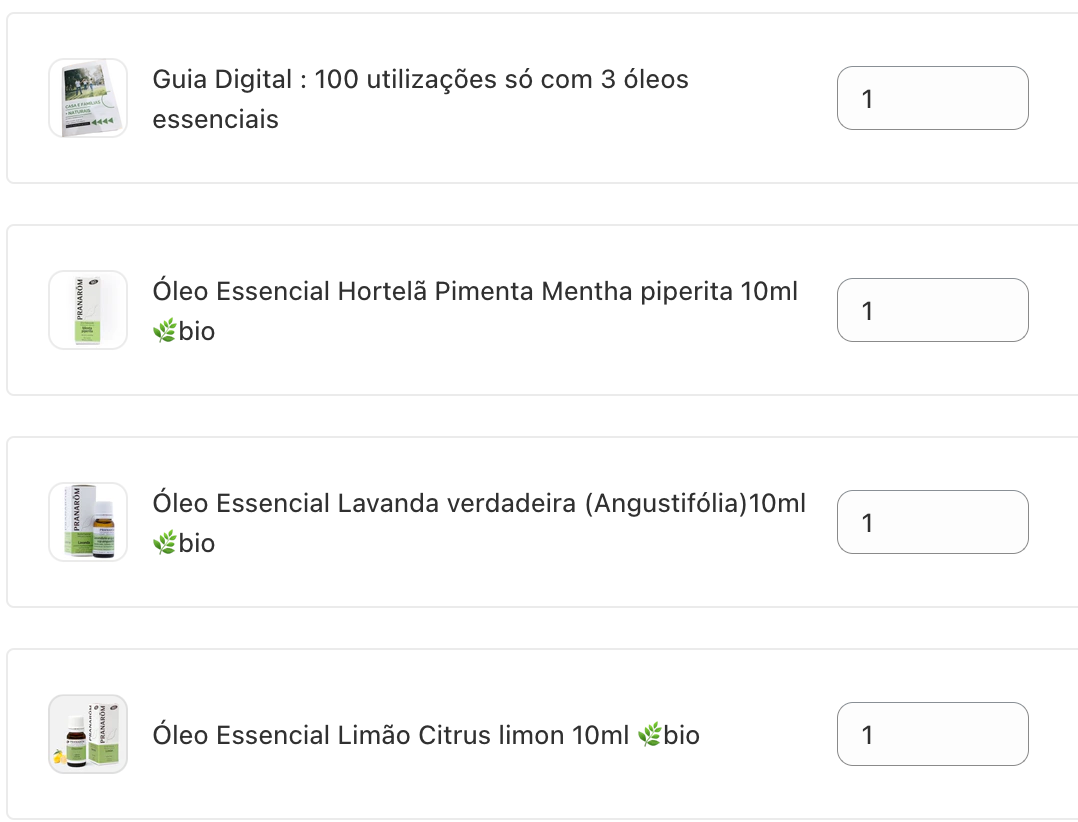Select the quantity field for Limão Citrus

tap(932, 734)
